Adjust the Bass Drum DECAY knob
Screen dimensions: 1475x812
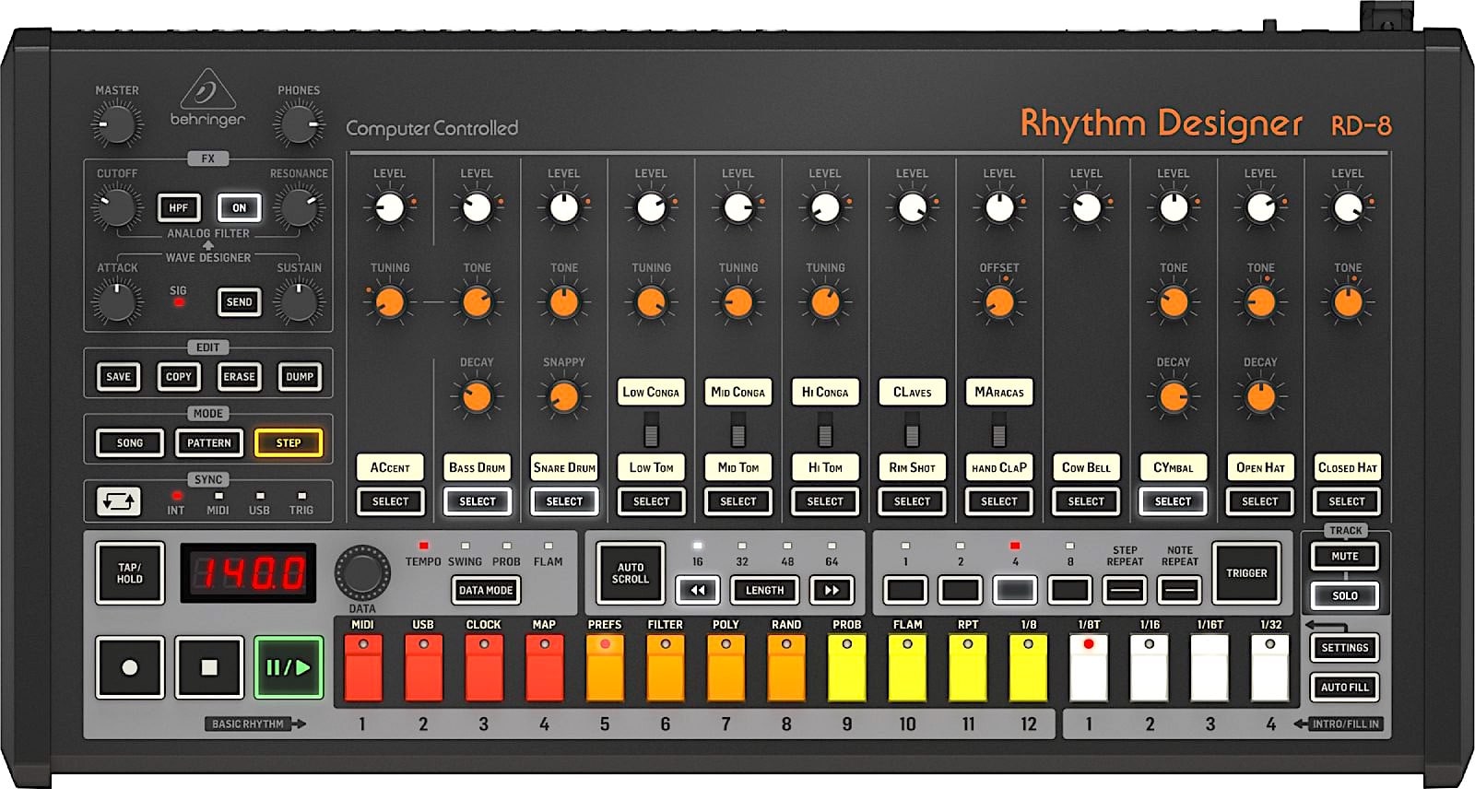tap(477, 397)
